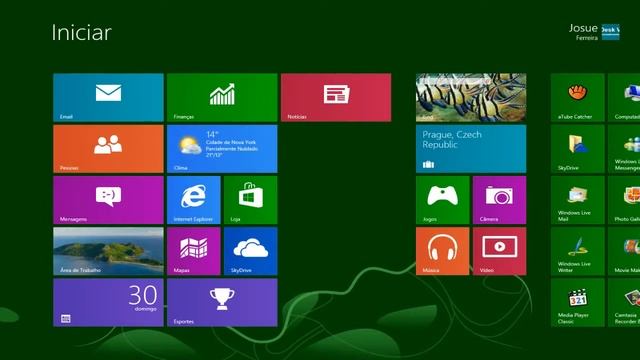Open the Clima weather tile
This screenshot has width=640, height=360.
tap(222, 149)
